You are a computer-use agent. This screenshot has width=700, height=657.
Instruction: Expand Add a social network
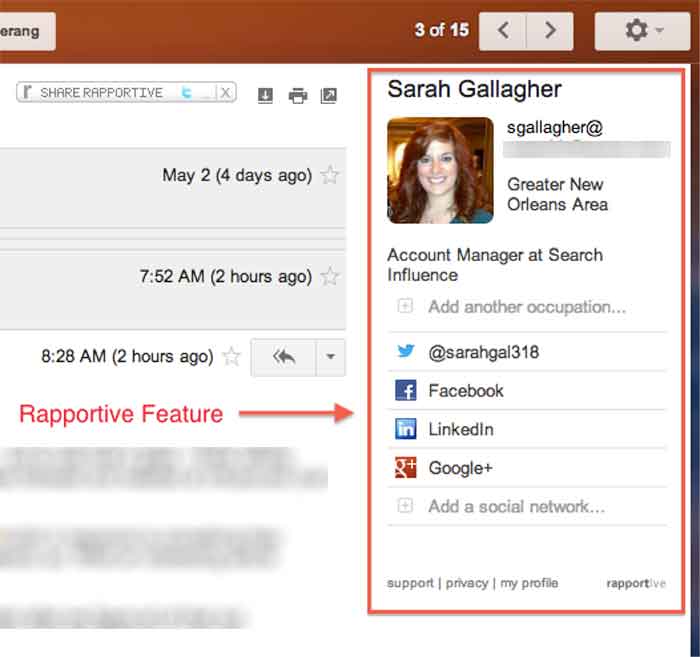point(516,507)
